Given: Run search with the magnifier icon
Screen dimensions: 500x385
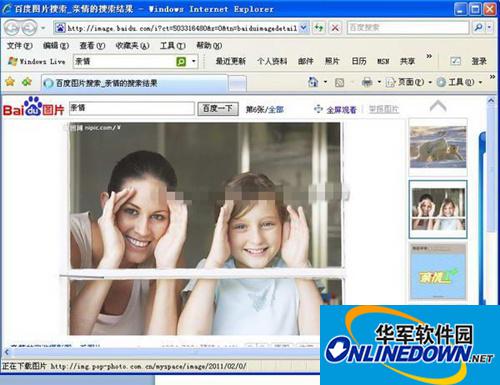Looking at the screenshot, I should point(478,28).
